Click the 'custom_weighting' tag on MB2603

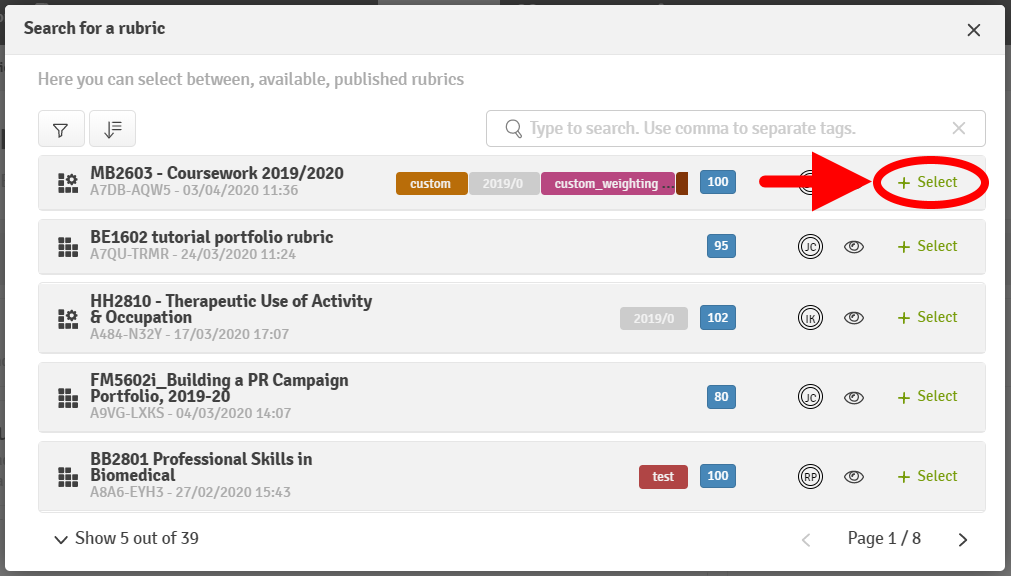607,184
